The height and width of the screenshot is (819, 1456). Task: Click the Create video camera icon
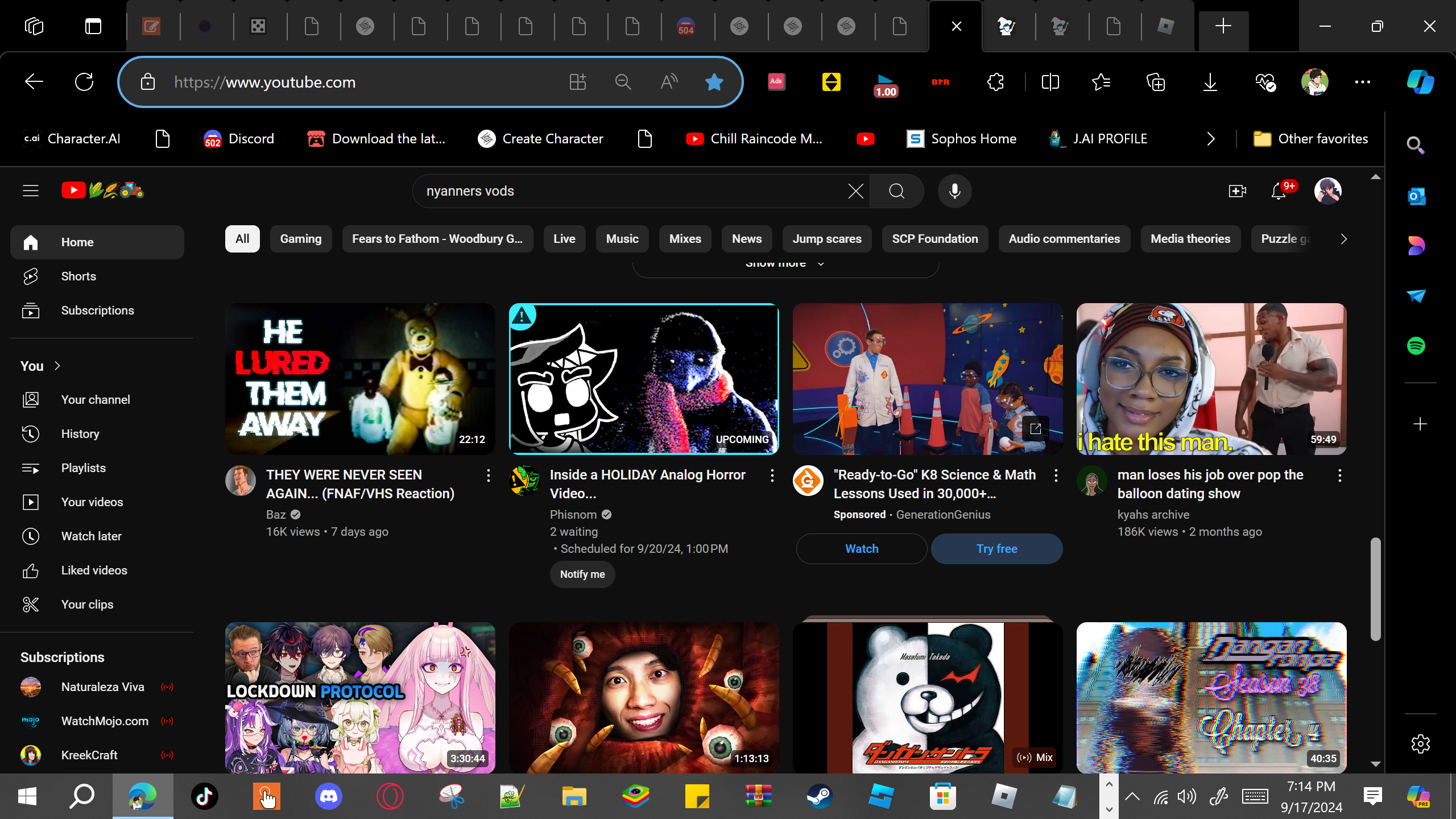(1237, 191)
